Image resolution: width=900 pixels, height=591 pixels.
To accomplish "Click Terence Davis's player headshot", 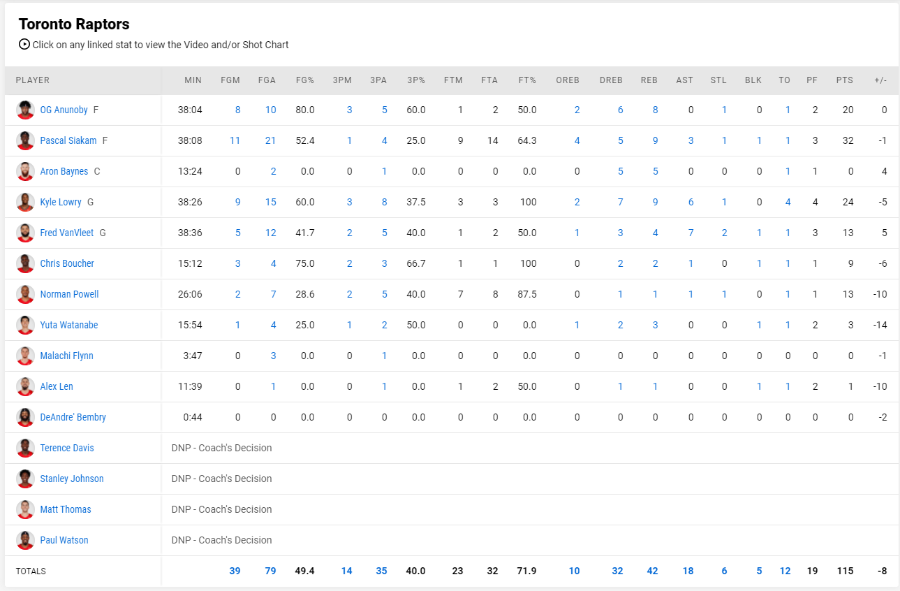I will click(x=25, y=448).
